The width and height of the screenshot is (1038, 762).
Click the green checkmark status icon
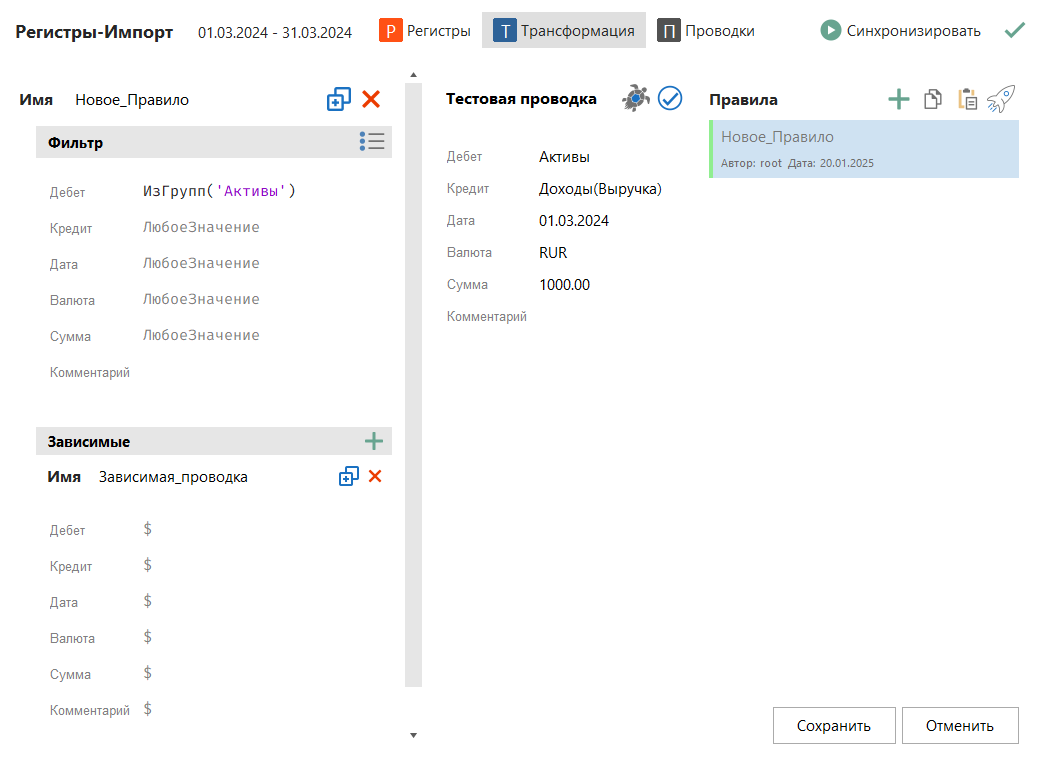1015,31
